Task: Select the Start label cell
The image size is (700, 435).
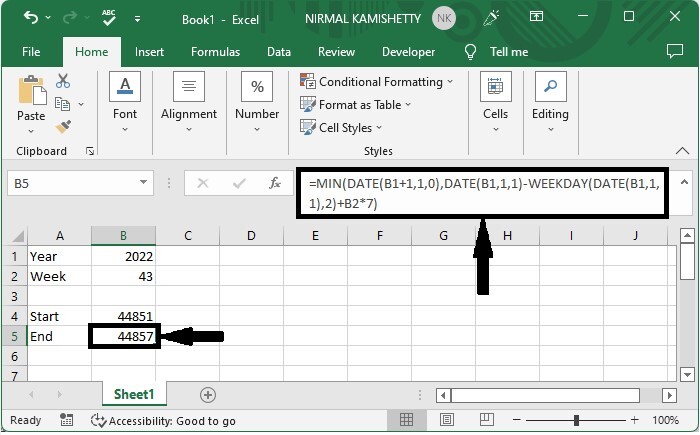Action: coord(59,316)
